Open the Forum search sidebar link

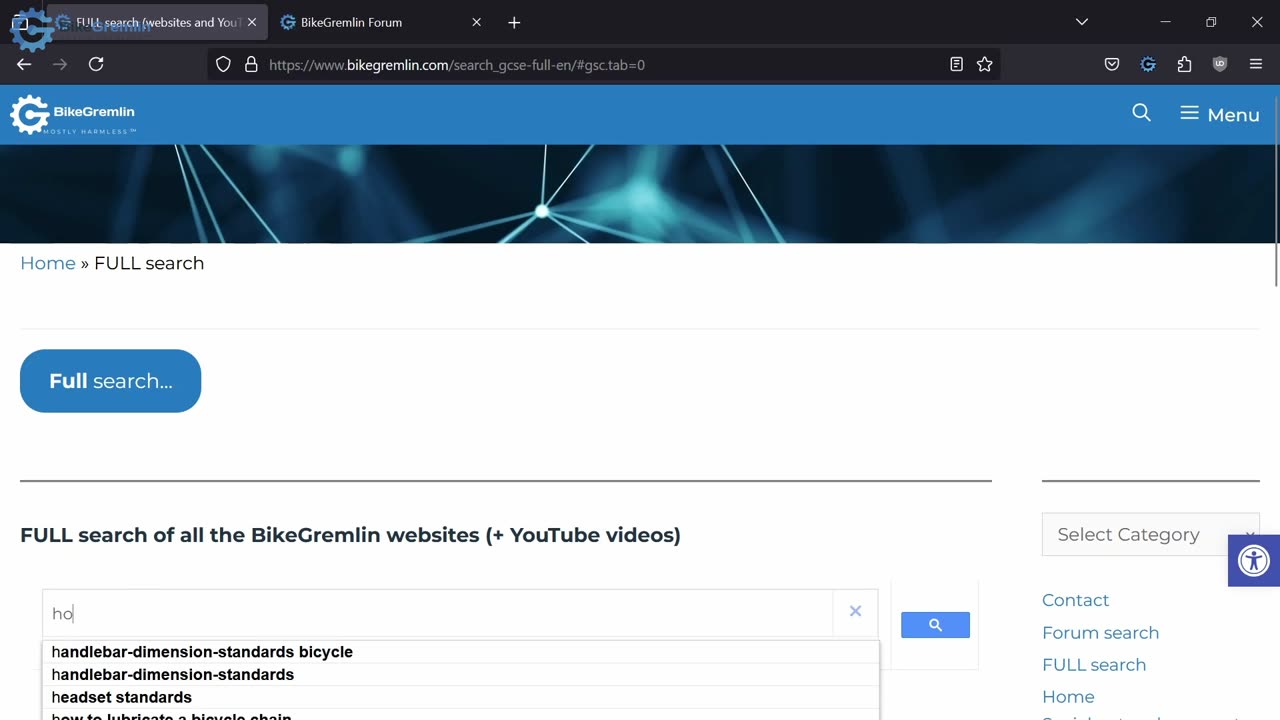(x=1100, y=633)
